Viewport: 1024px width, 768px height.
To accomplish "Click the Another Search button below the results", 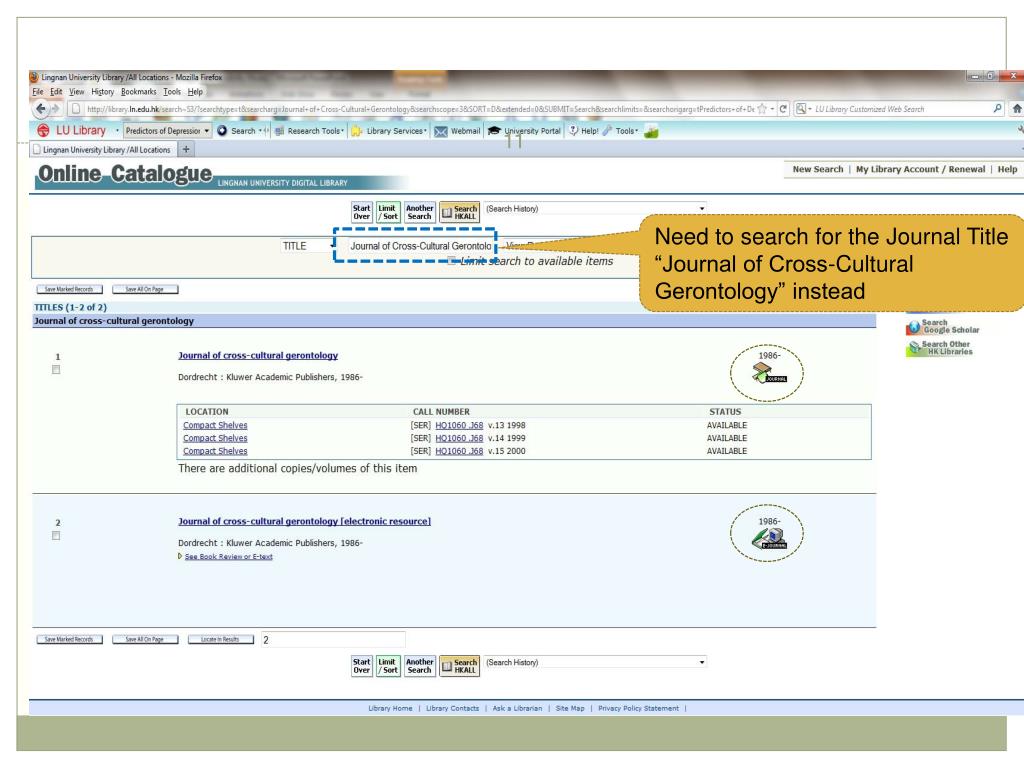I will tap(419, 666).
